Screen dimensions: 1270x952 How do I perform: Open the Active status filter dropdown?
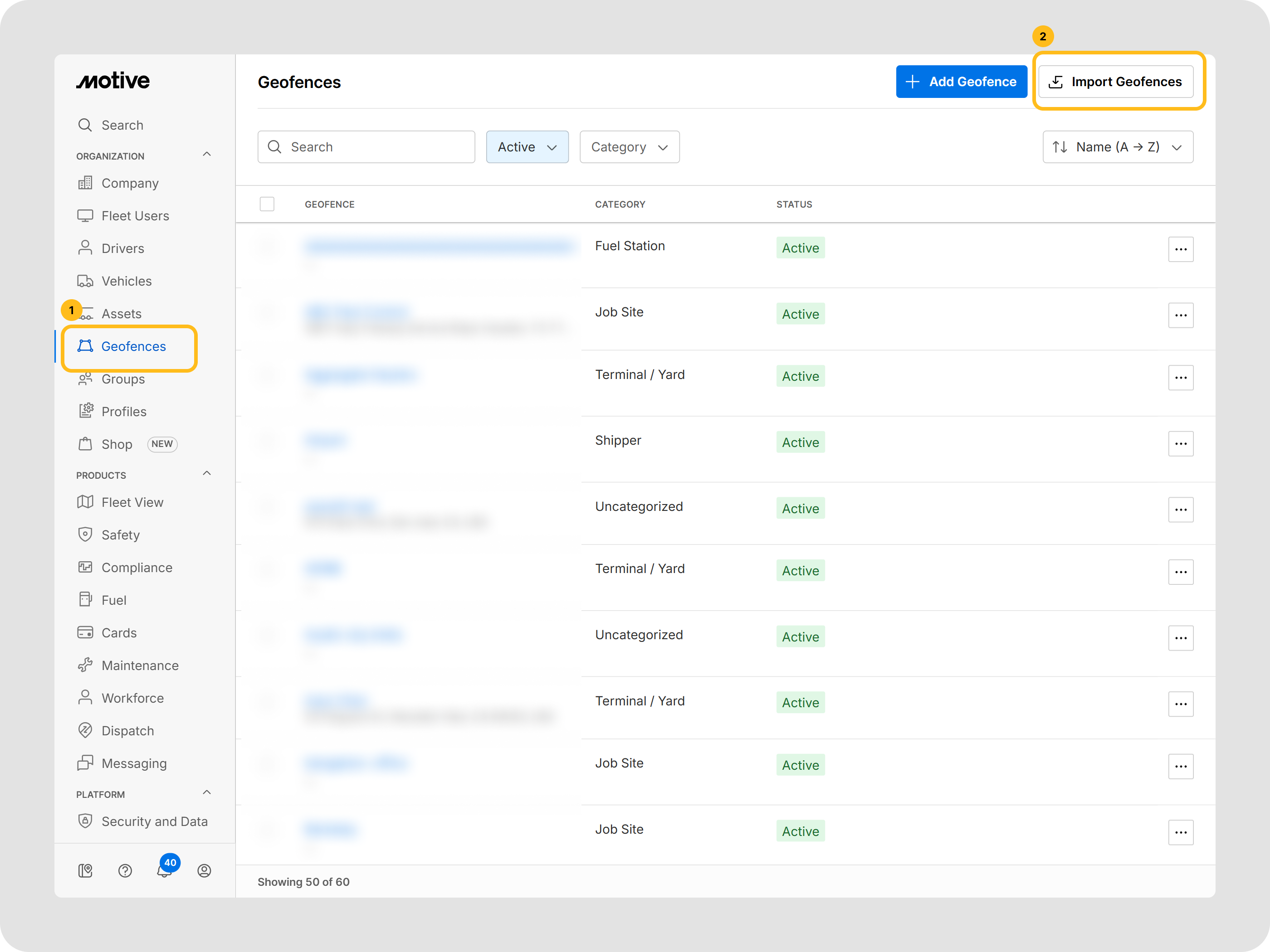527,147
